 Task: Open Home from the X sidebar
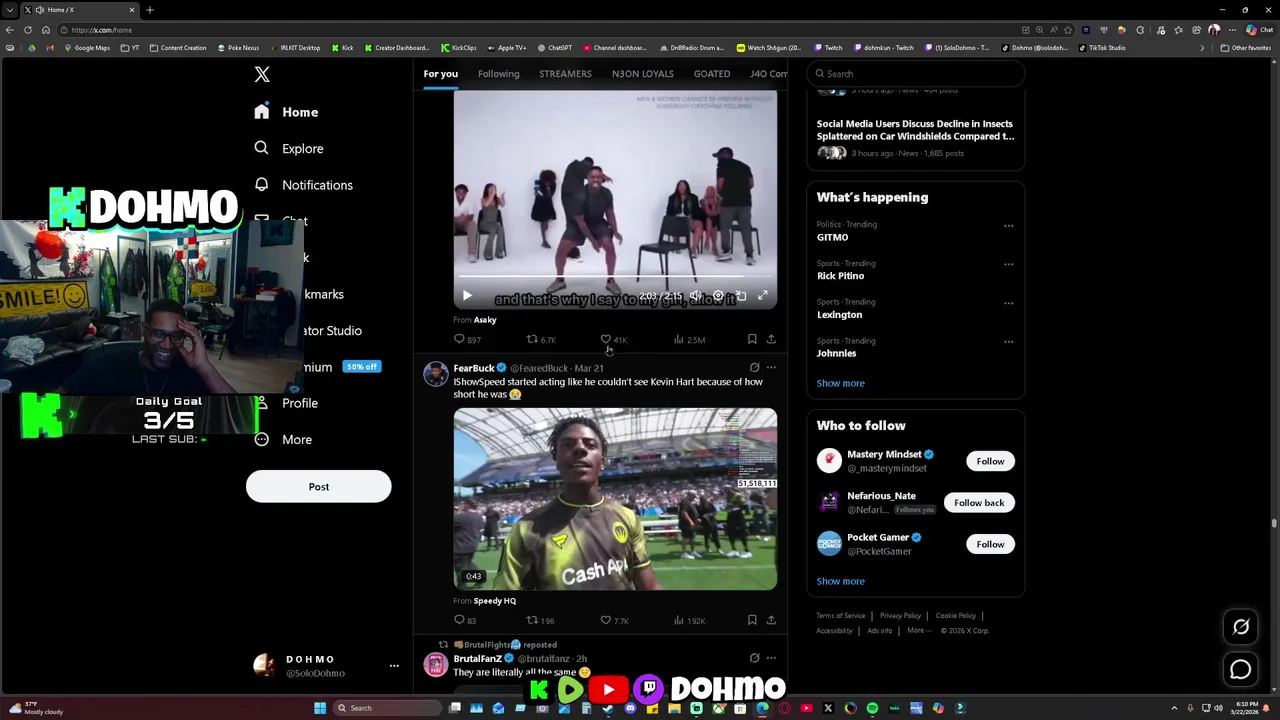coord(287,112)
